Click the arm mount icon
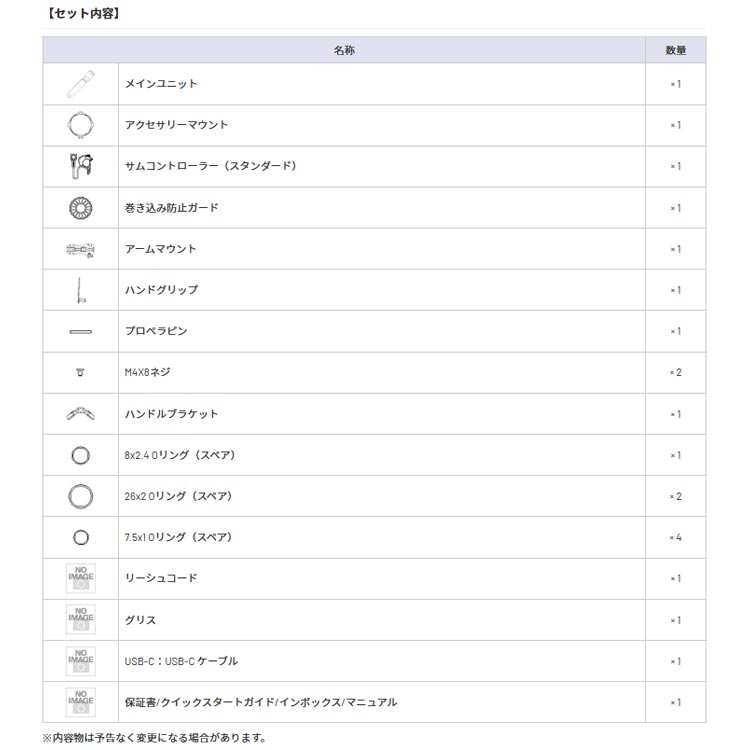Viewport: 750px width, 750px height. coord(80,249)
